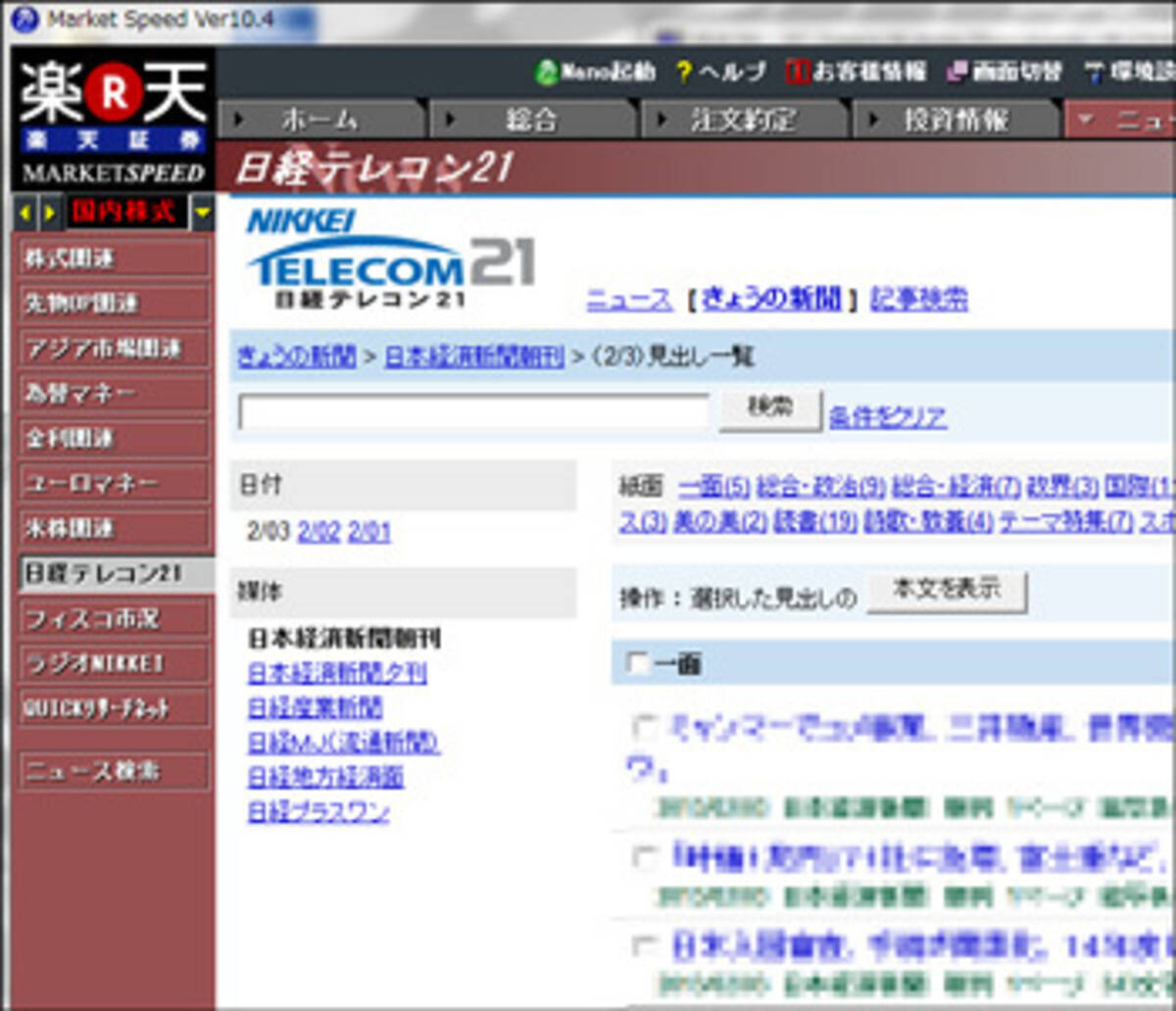Open the 日経産業新聞 link

point(315,707)
